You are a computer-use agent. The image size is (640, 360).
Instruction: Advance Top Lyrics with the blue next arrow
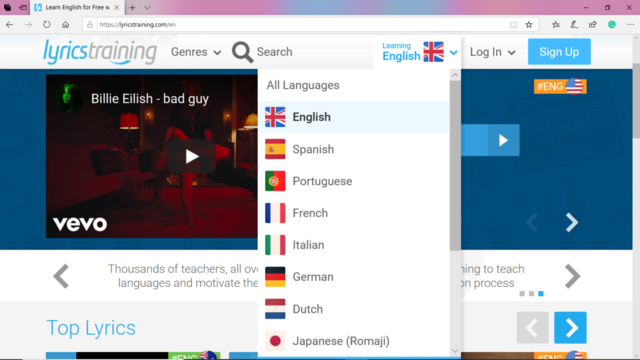570,327
